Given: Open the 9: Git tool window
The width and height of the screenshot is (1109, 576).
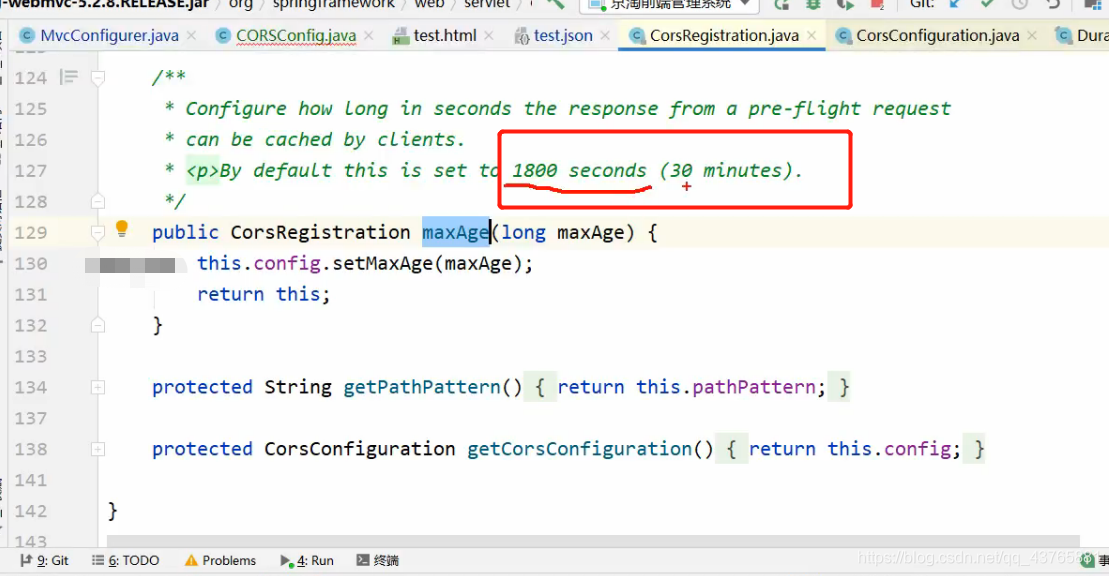Looking at the screenshot, I should (x=45, y=560).
